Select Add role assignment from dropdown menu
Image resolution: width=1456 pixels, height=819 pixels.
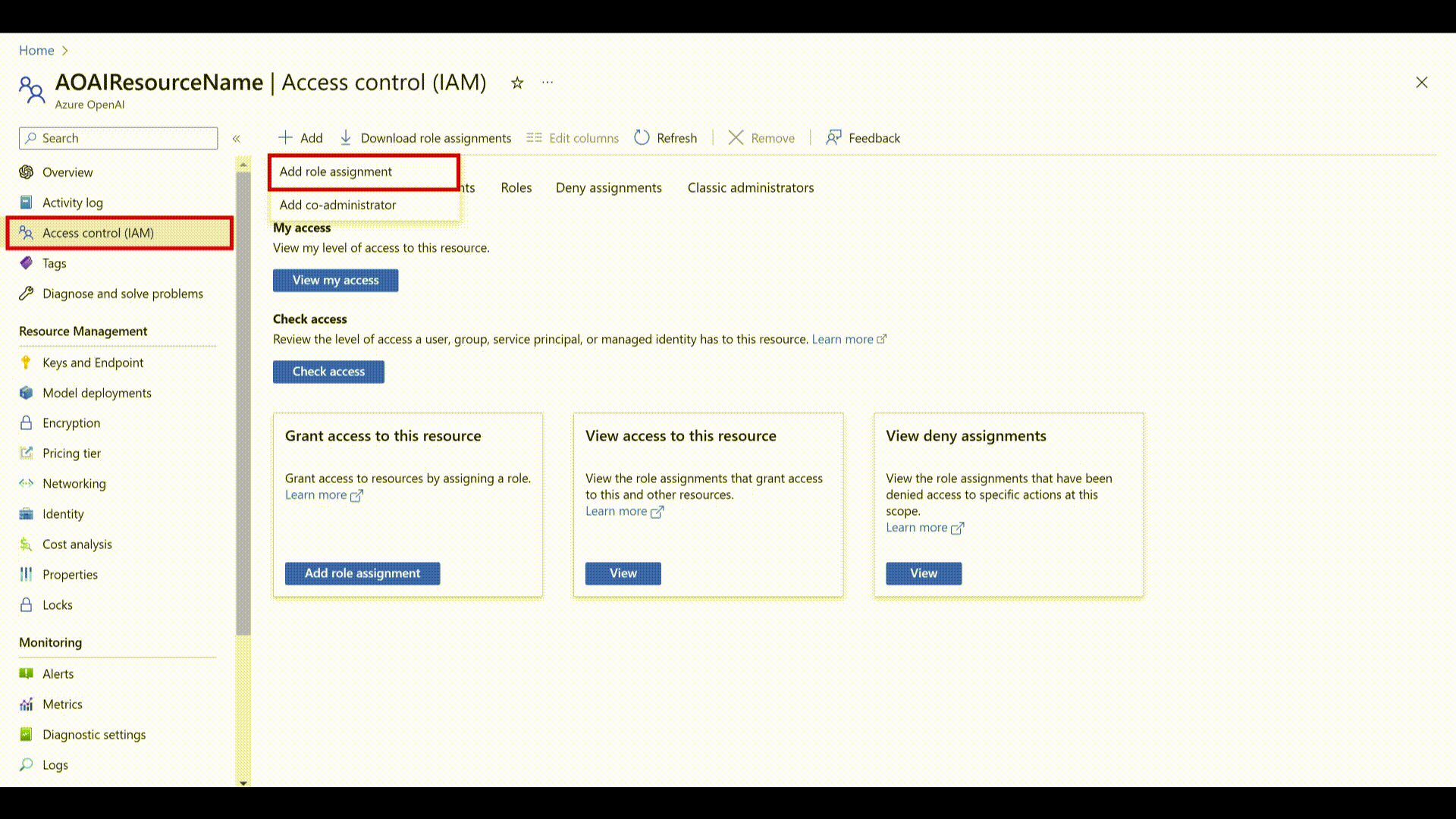(364, 172)
